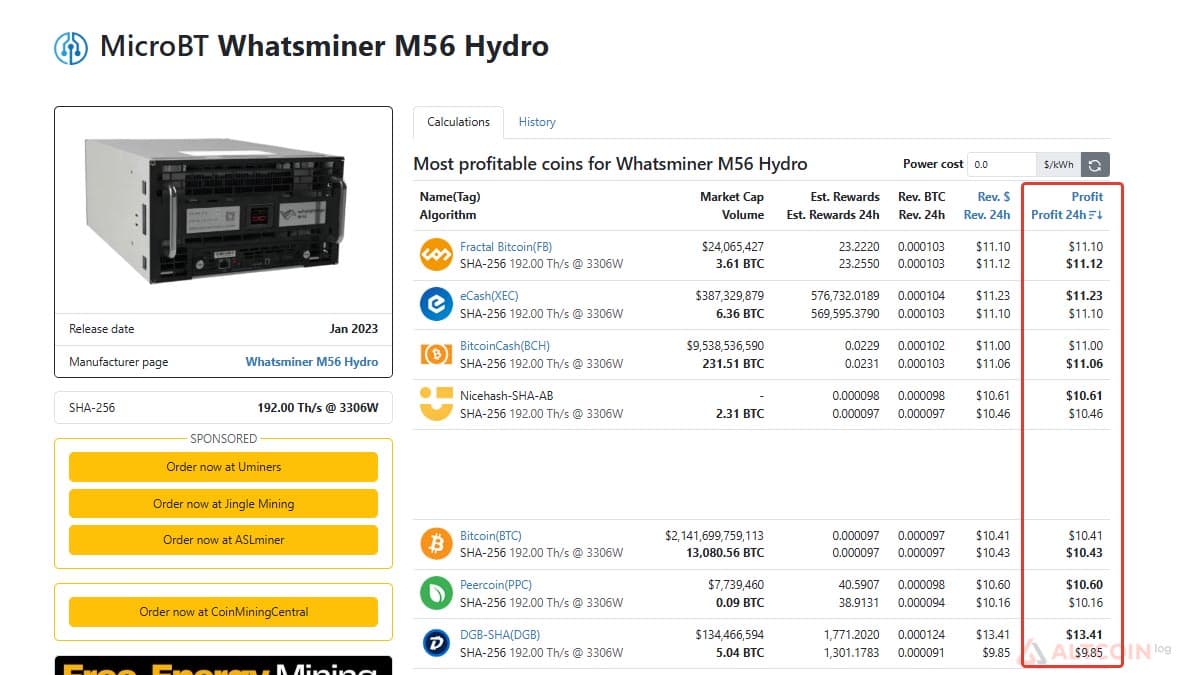The image size is (1182, 675).
Task: Open the BitcoinCash(BCH) link
Action: tap(505, 345)
